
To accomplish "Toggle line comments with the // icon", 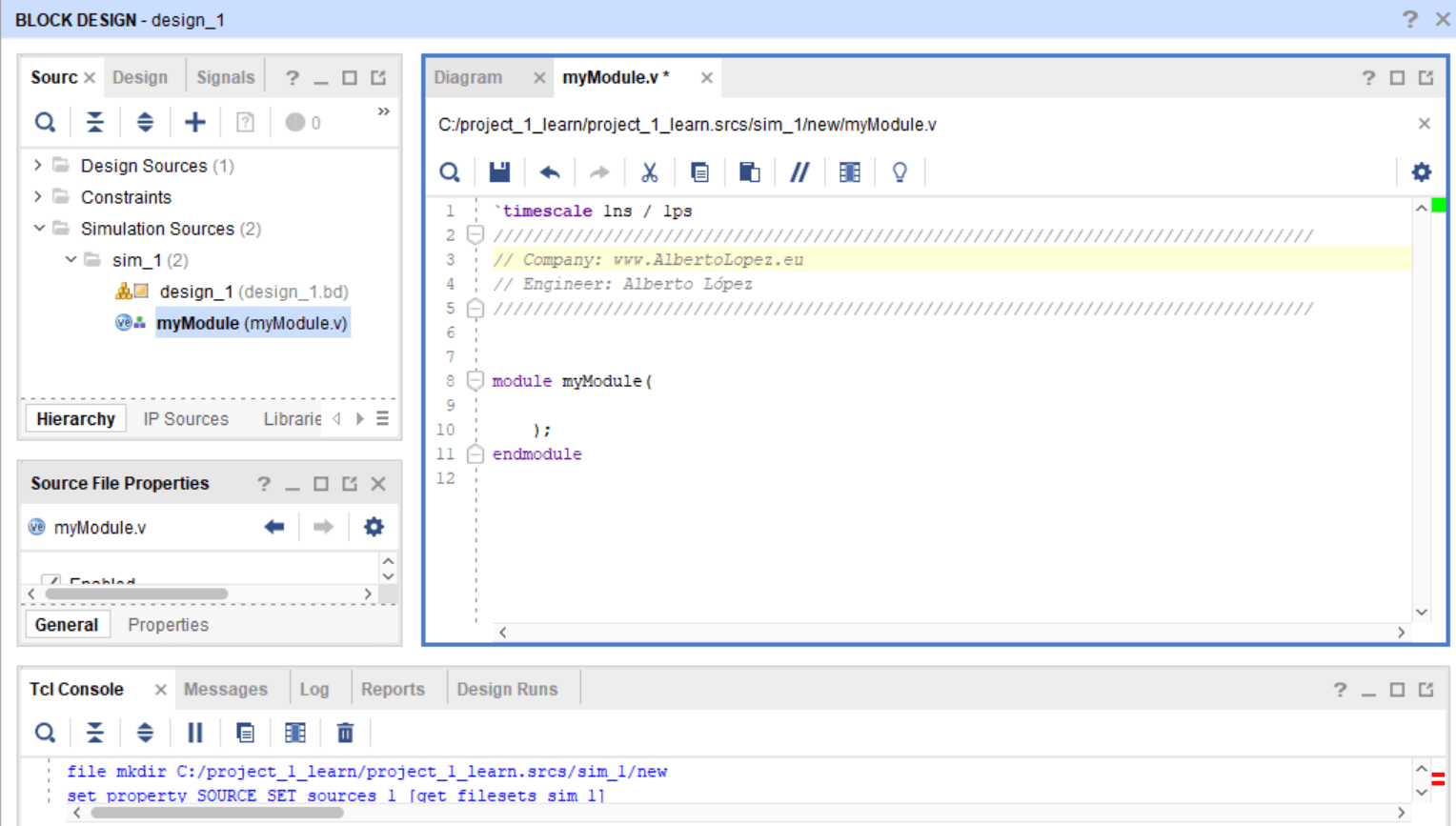I will tap(799, 172).
